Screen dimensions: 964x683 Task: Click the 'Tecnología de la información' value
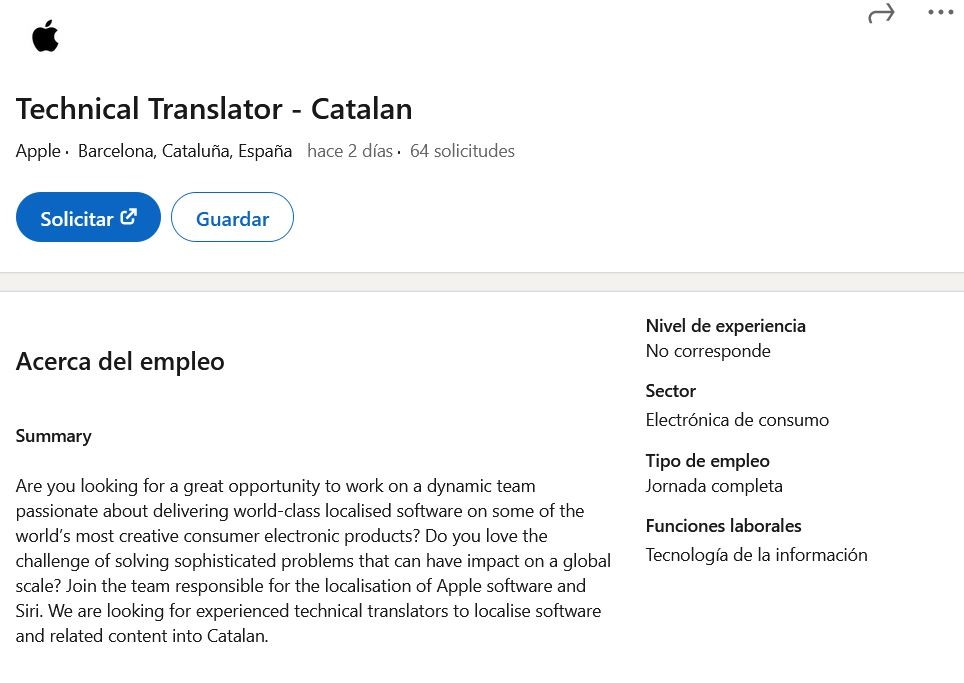[757, 555]
